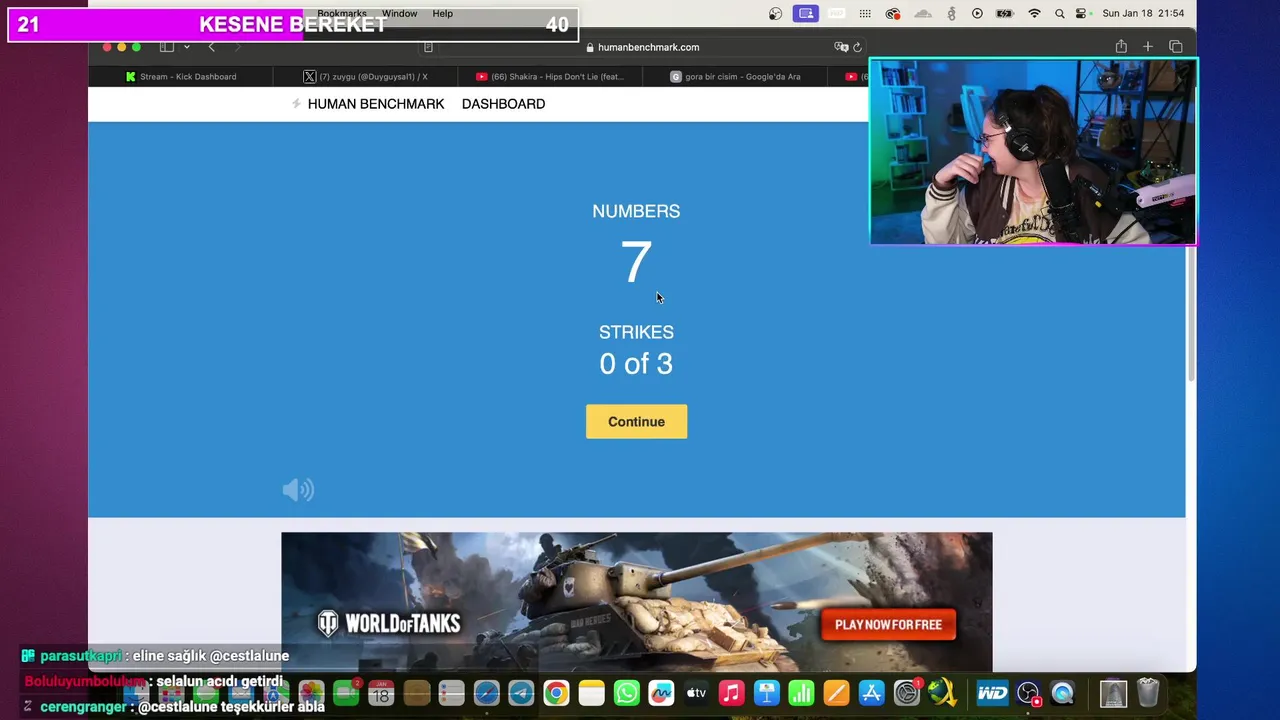Open Telegram from the Dock
This screenshot has width=1280, height=720.
(x=521, y=693)
